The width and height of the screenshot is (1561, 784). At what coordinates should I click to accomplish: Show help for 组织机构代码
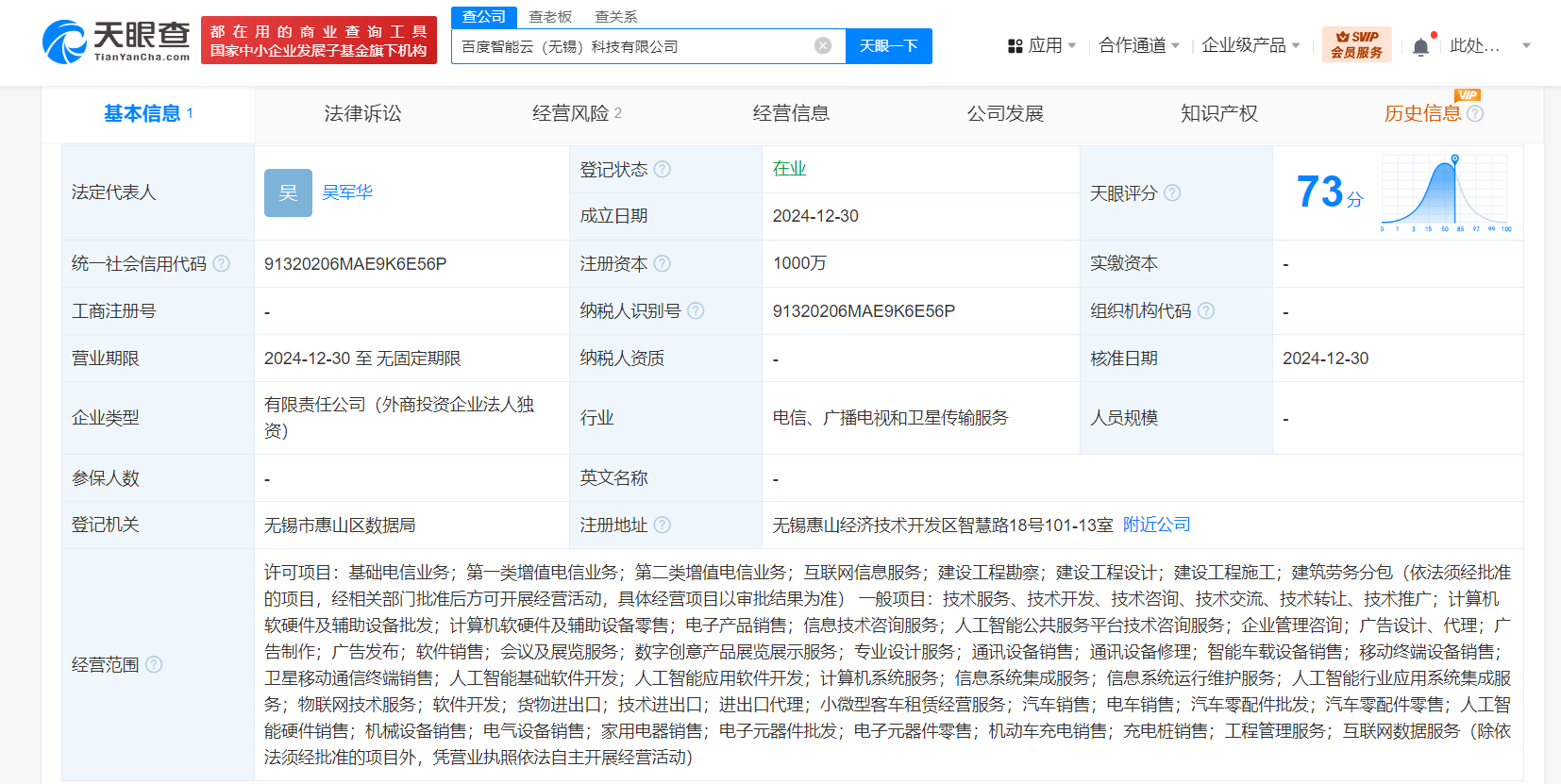[x=1206, y=310]
